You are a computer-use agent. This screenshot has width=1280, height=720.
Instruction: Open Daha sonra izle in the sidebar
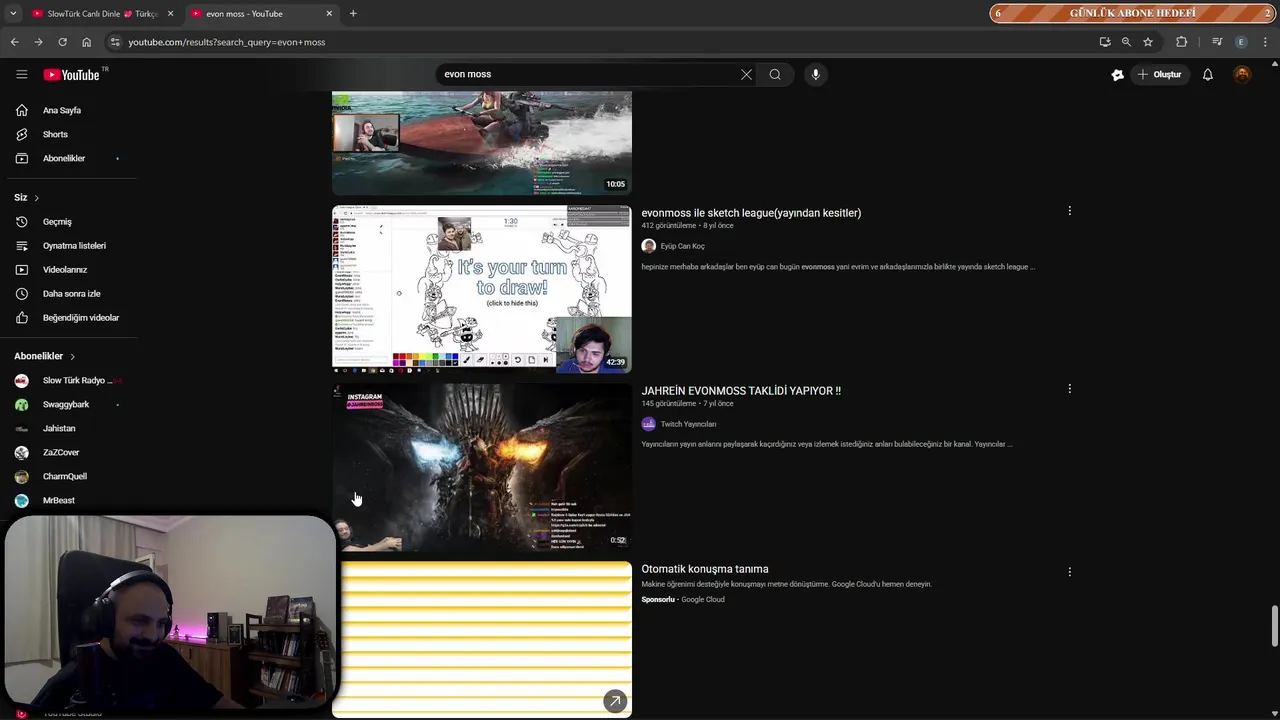coord(70,293)
